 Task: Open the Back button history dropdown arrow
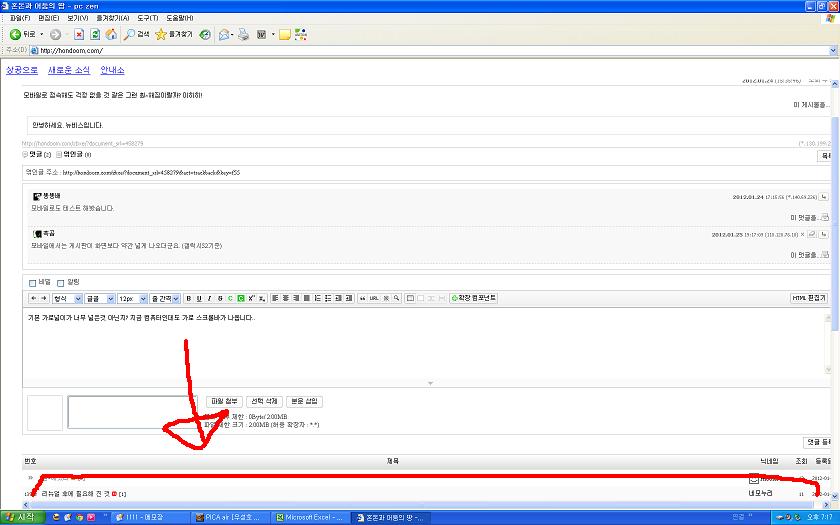42,34
